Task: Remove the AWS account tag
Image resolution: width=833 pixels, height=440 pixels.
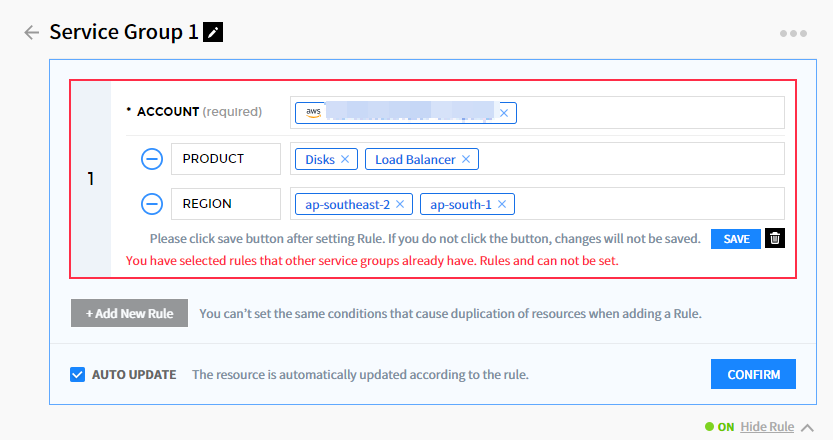Action: pyautogui.click(x=504, y=113)
